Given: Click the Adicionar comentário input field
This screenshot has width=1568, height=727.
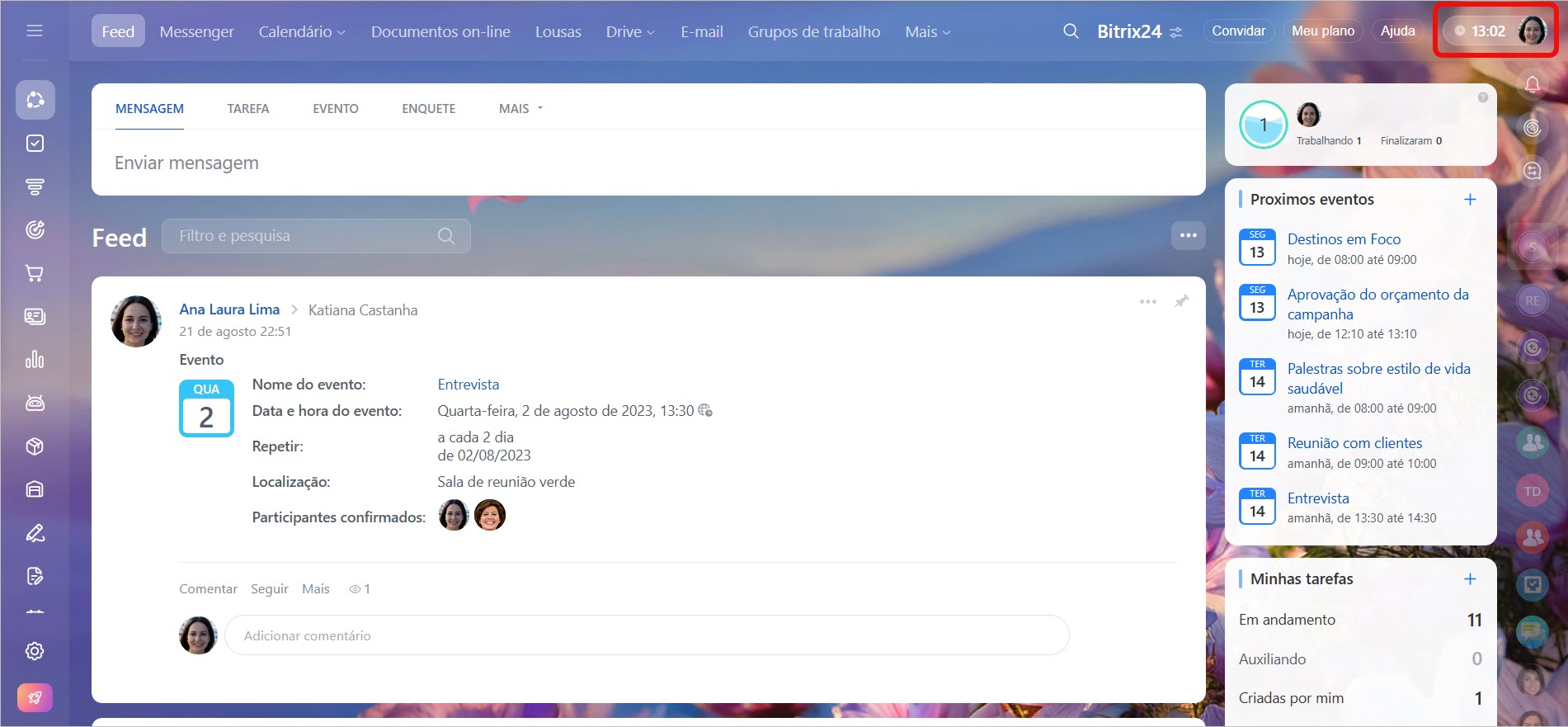Looking at the screenshot, I should tap(647, 635).
